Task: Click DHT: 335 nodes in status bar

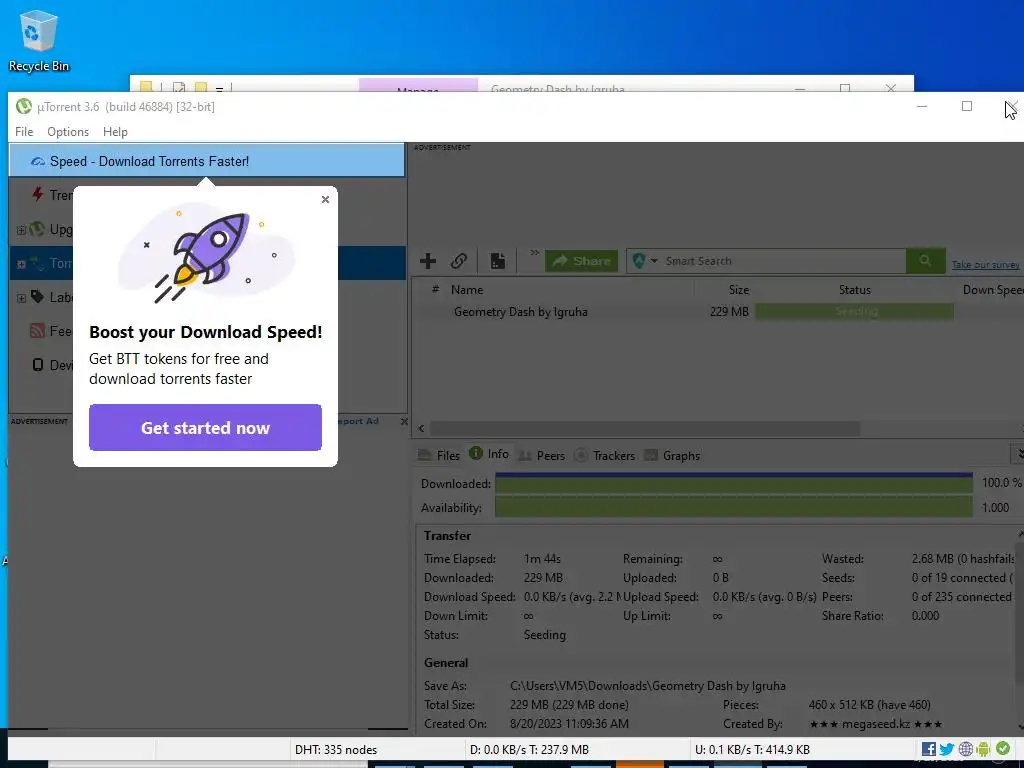Action: point(336,750)
